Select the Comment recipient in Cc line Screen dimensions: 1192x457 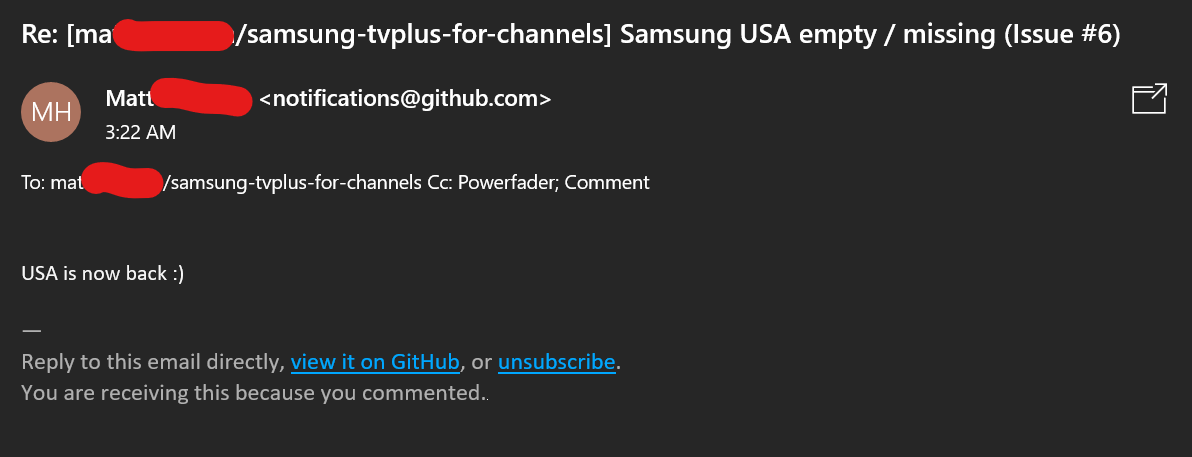tap(607, 182)
